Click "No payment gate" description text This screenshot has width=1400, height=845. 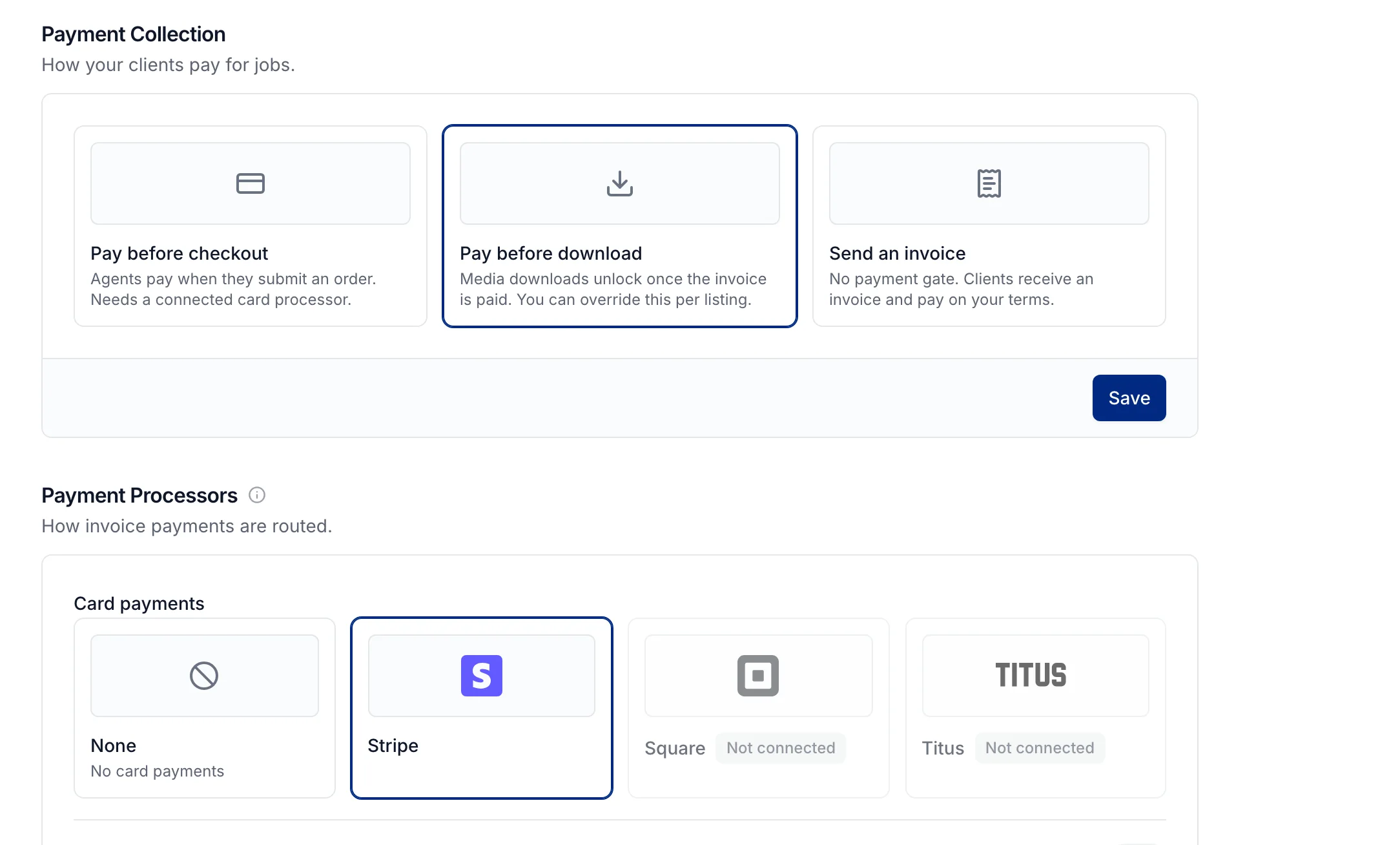[x=962, y=289]
